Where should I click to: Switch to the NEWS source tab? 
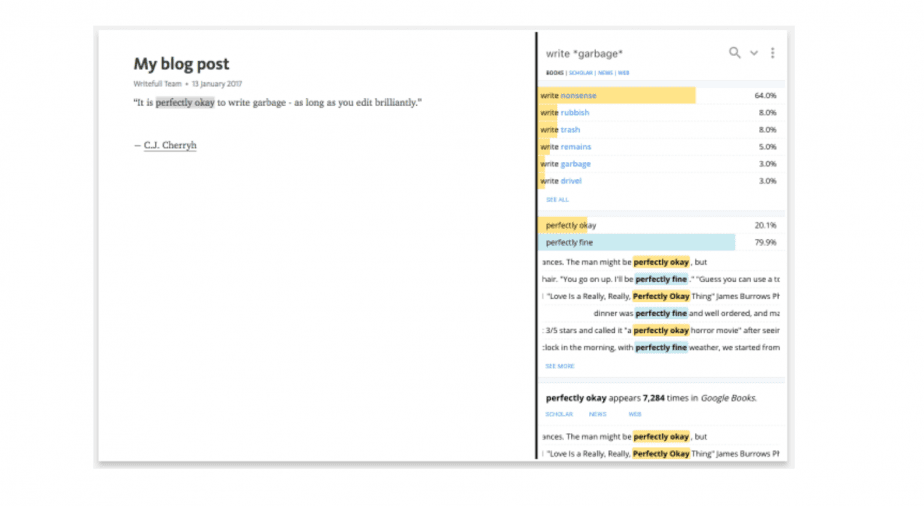pos(605,73)
